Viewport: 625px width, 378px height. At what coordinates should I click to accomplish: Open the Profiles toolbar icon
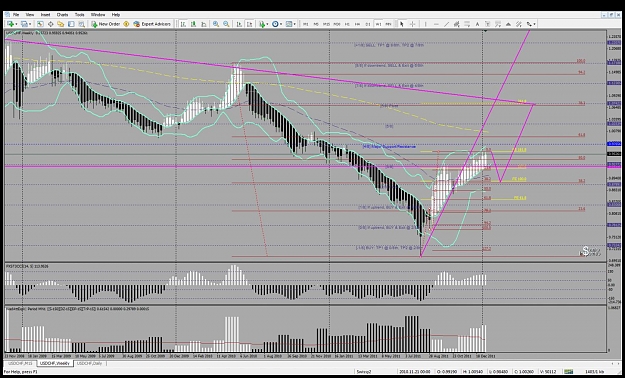pyautogui.click(x=24, y=24)
